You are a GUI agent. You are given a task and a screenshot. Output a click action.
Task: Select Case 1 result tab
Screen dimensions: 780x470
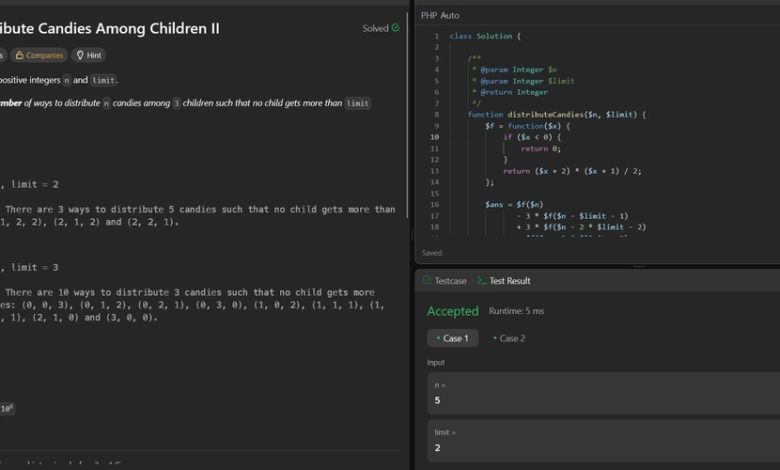click(x=453, y=338)
